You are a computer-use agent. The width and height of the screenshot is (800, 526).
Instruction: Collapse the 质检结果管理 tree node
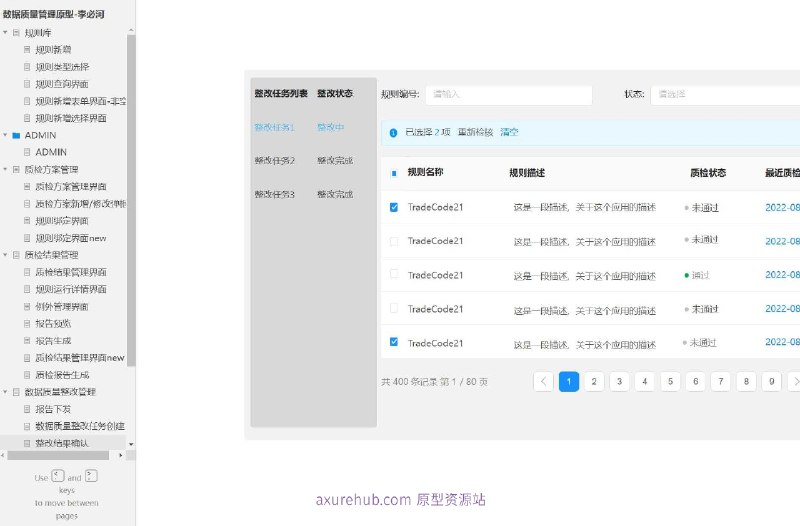[5, 255]
